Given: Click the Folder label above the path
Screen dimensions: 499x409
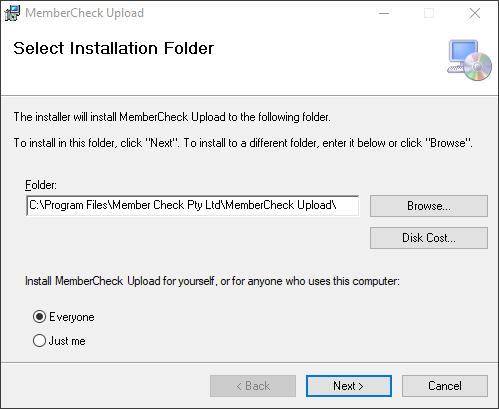Looking at the screenshot, I should [x=41, y=185].
